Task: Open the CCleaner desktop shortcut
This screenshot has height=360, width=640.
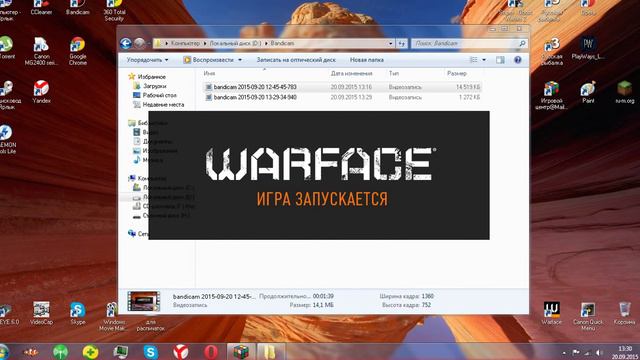Action: click(x=41, y=7)
